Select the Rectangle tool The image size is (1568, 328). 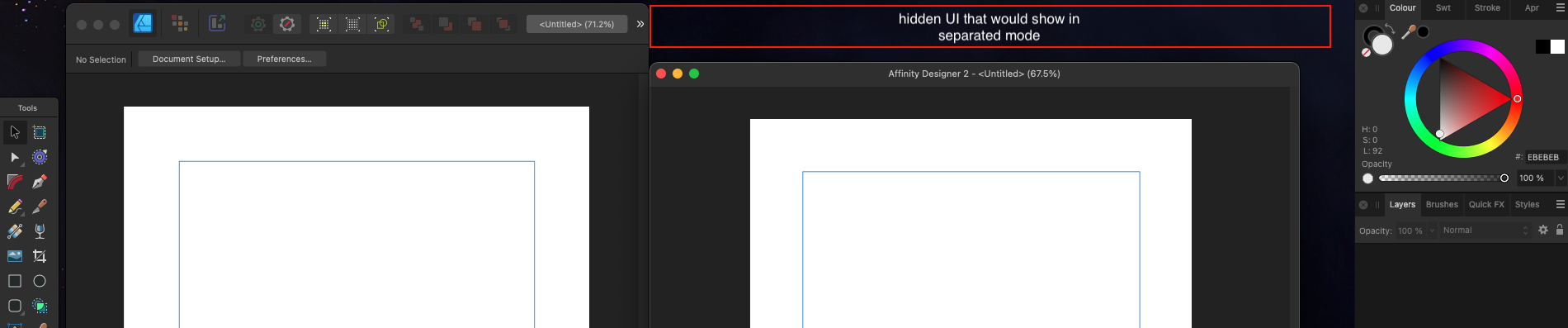[15, 281]
